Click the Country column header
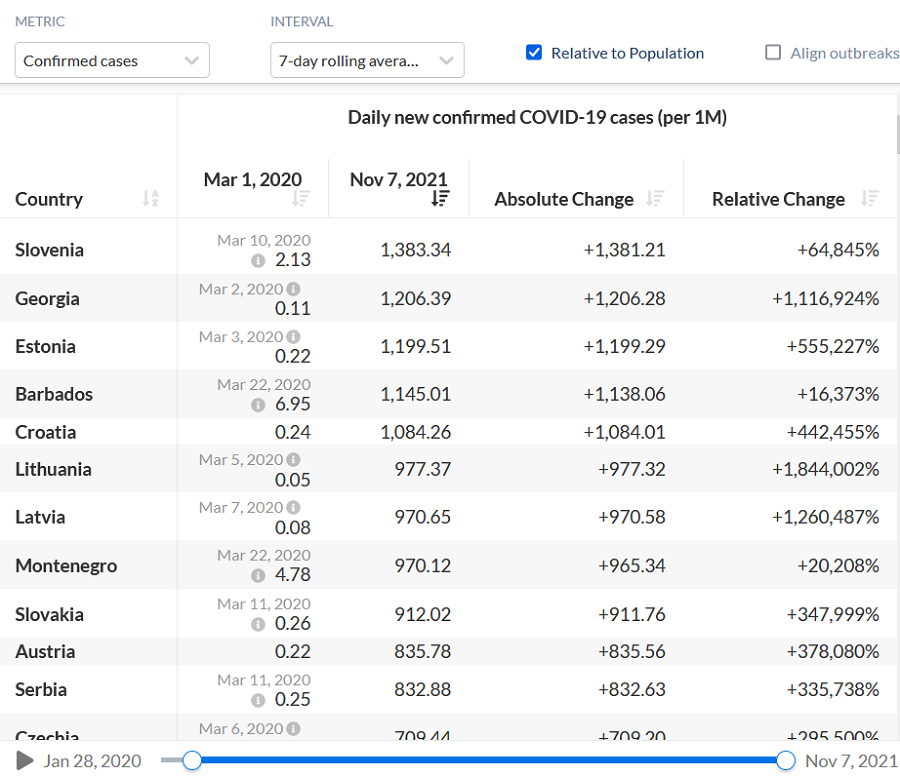 [49, 199]
